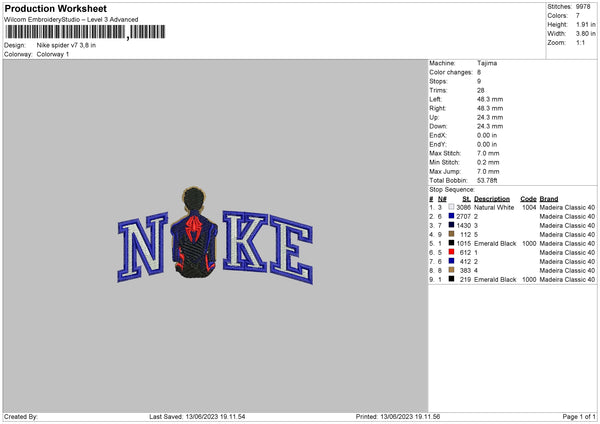
Task: Click the Trims value 28
Action: 481,90
